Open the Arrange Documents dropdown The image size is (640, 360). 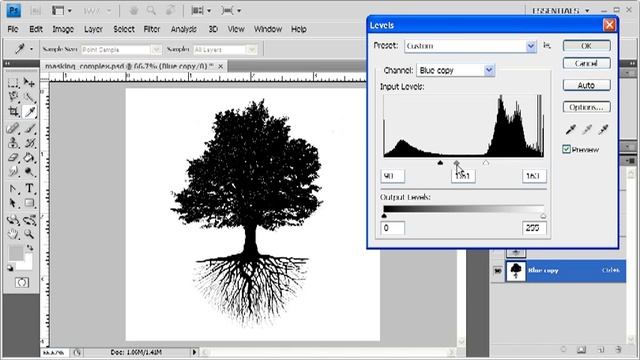tap(201, 11)
